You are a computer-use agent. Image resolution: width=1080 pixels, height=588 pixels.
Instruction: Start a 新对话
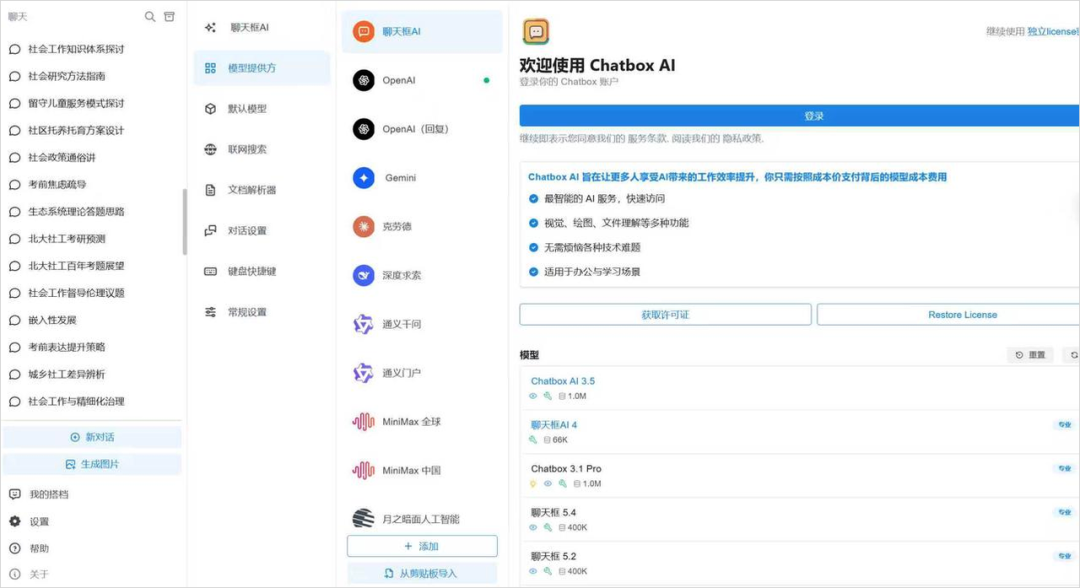92,437
